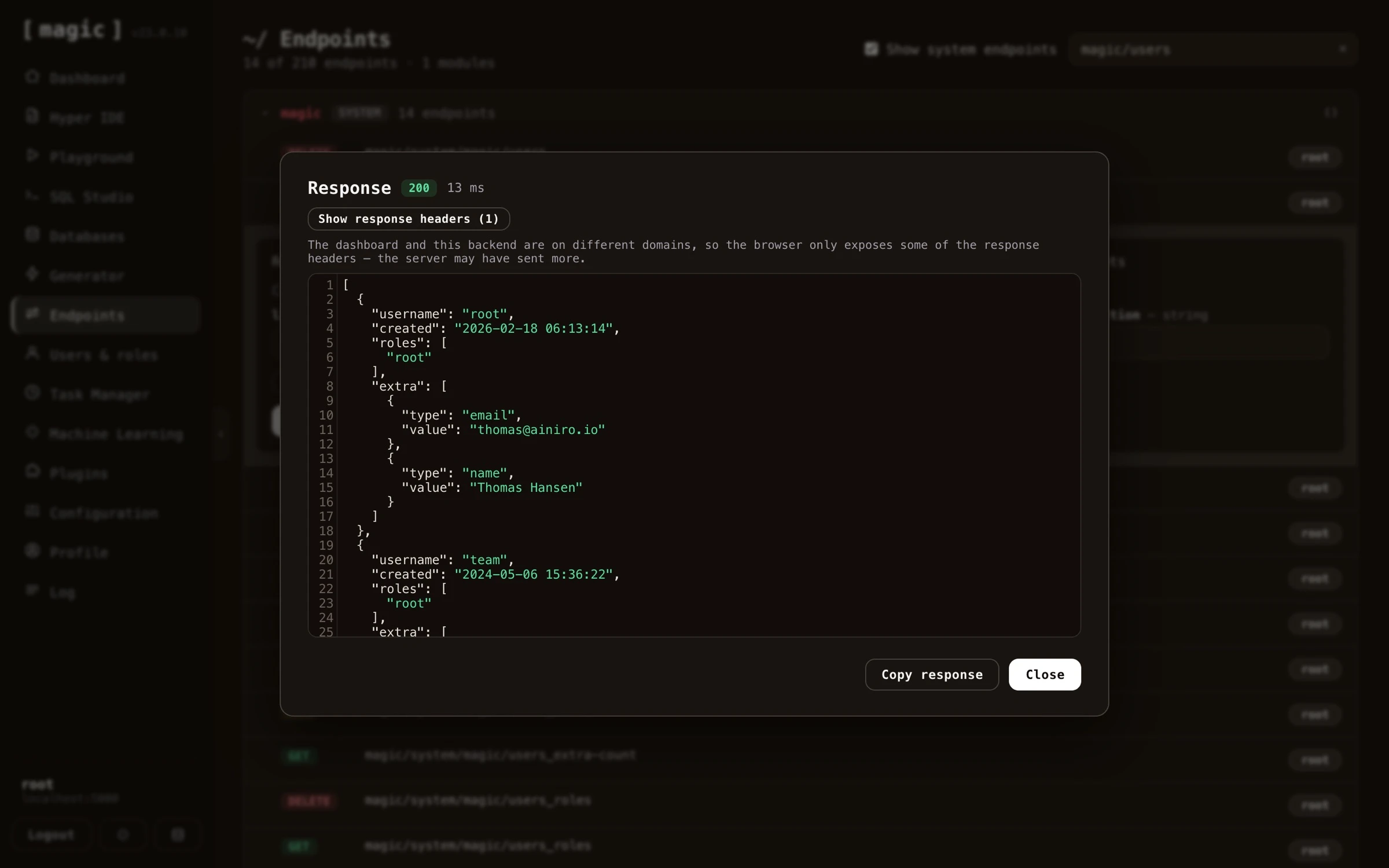The height and width of the screenshot is (868, 1389).
Task: Click the 13 ms response time
Action: [x=465, y=188]
